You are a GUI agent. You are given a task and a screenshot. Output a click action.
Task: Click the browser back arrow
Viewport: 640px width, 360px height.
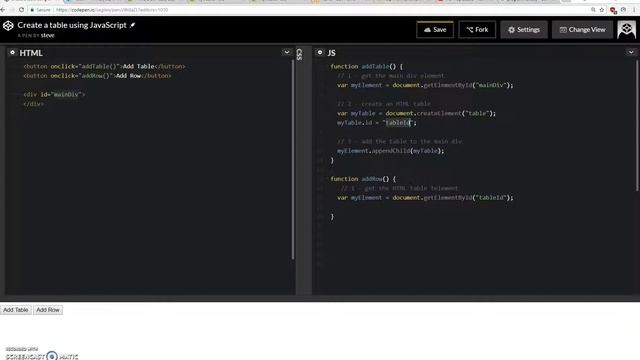[3, 10]
